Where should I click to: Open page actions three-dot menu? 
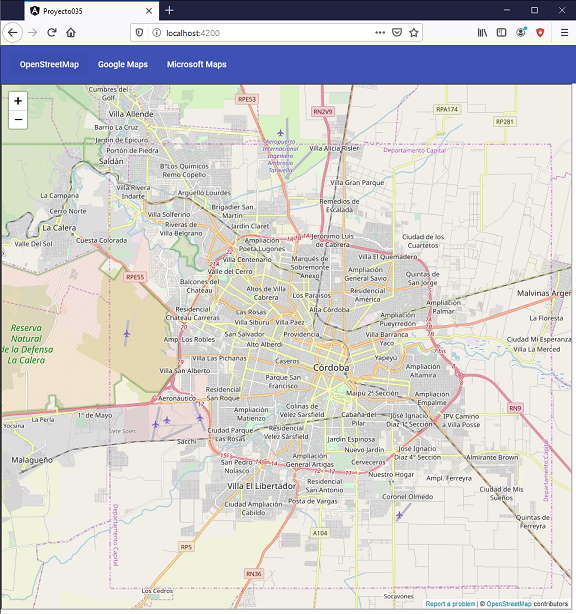coord(380,33)
